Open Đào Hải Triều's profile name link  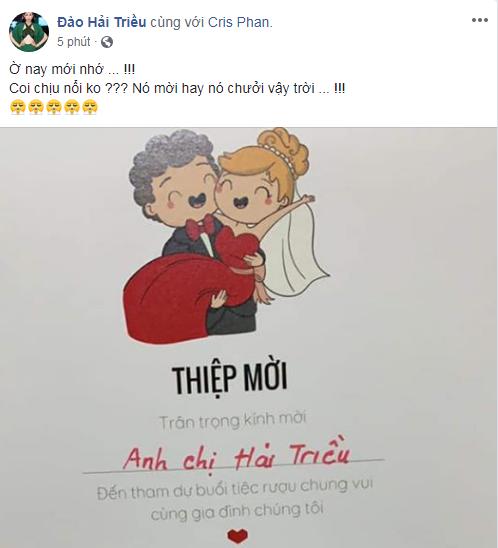(102, 22)
